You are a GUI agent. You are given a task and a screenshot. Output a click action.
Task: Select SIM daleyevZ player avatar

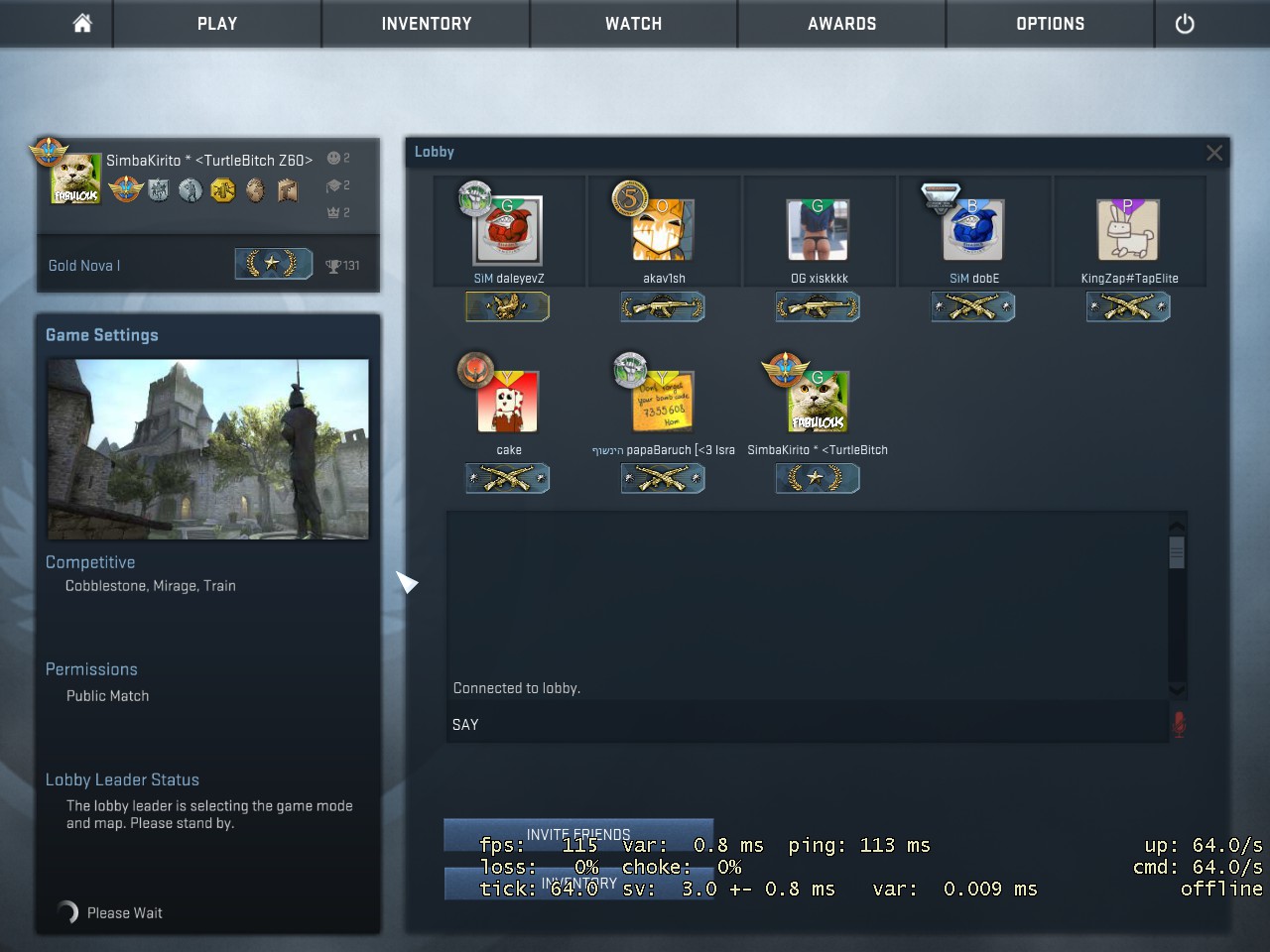pos(508,229)
